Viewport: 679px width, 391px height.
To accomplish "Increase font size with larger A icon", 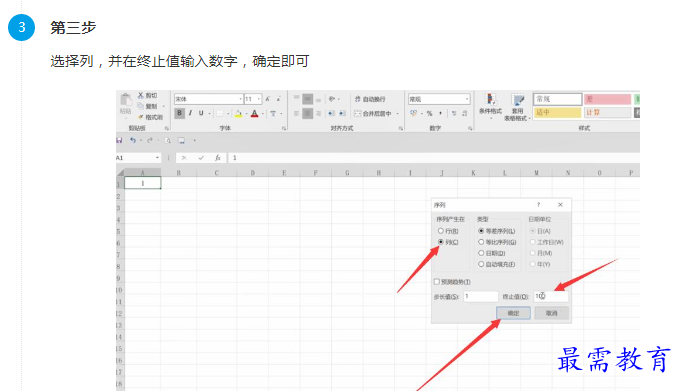I will tap(268, 99).
